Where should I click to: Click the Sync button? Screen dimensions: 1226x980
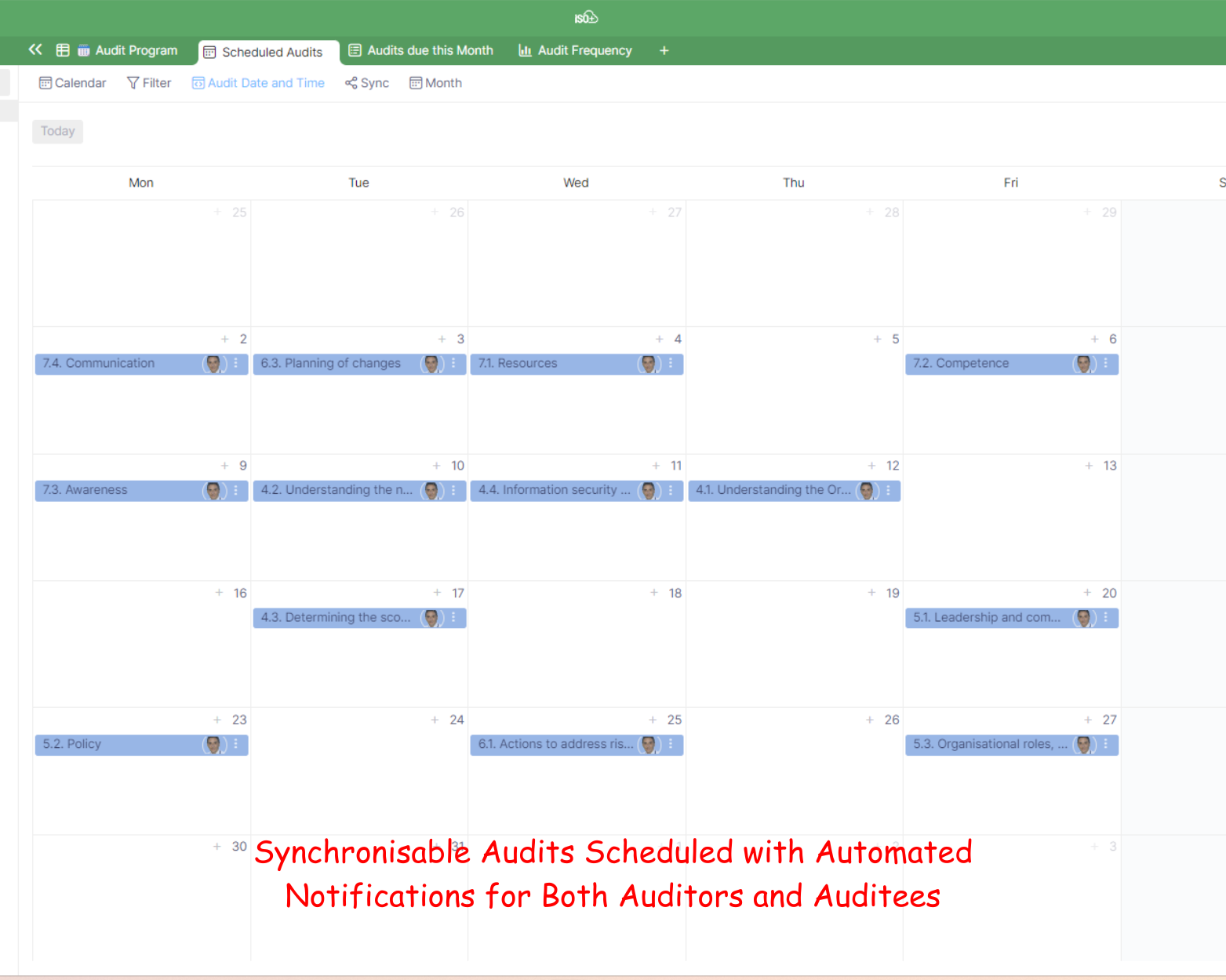pos(367,83)
